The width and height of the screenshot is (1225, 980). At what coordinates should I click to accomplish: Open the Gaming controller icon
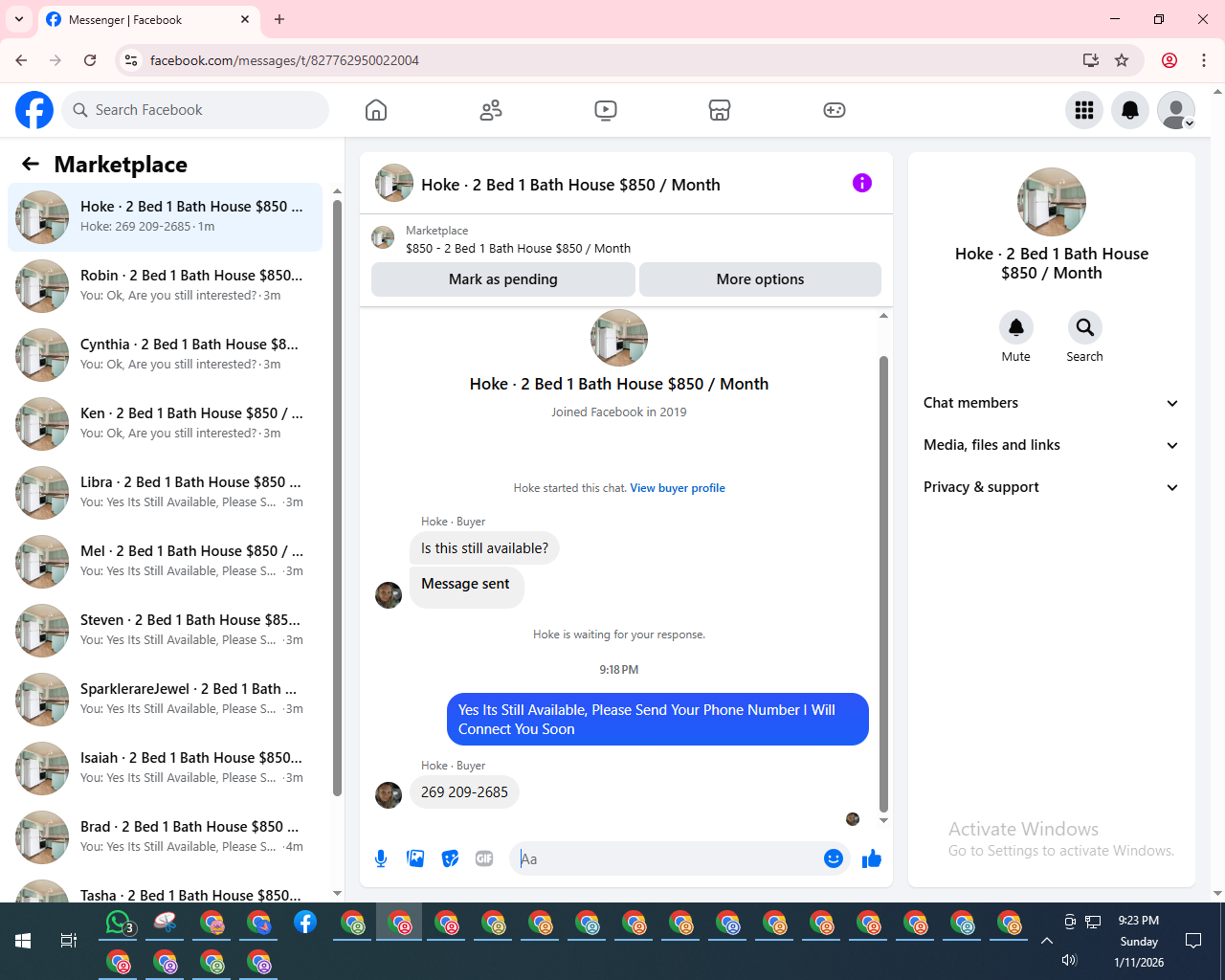tap(835, 110)
